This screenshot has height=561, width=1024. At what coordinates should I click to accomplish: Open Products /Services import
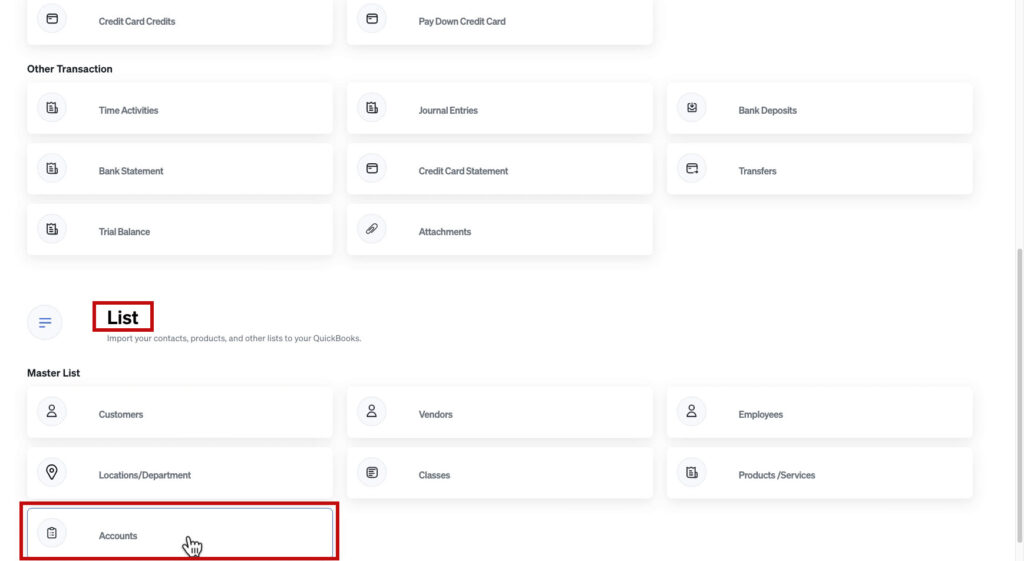820,475
